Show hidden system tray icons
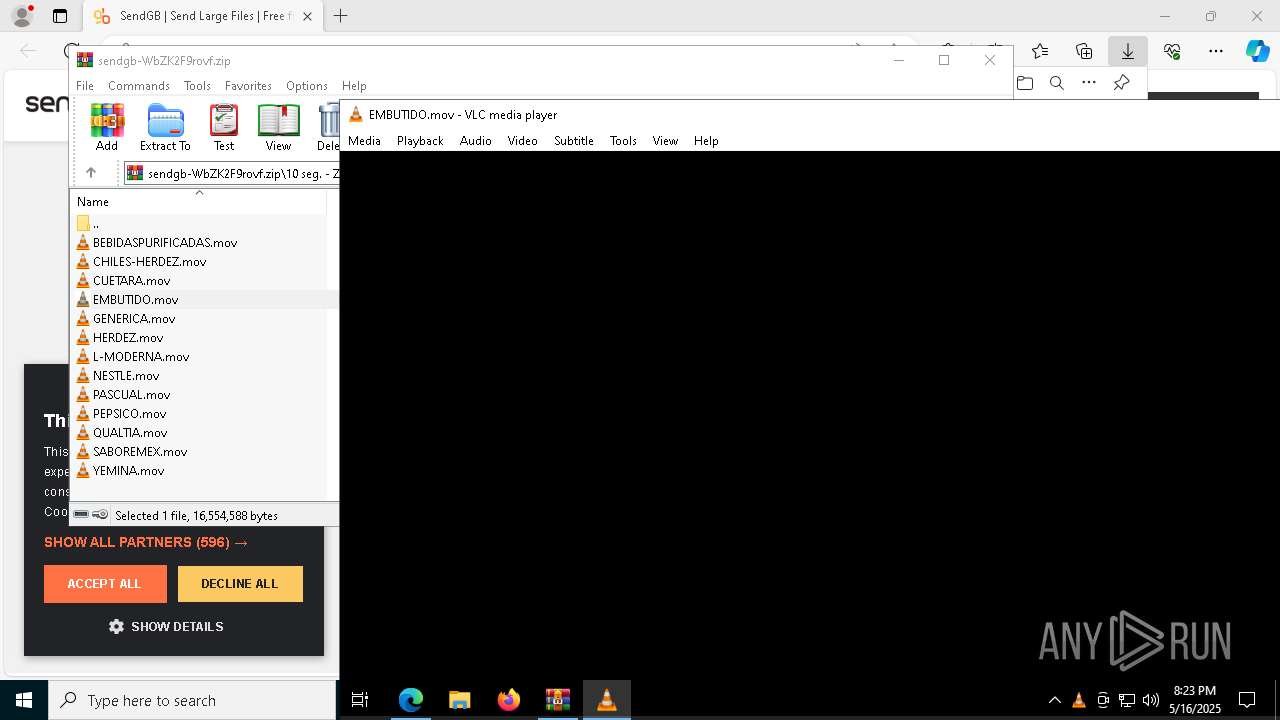 tap(1055, 700)
